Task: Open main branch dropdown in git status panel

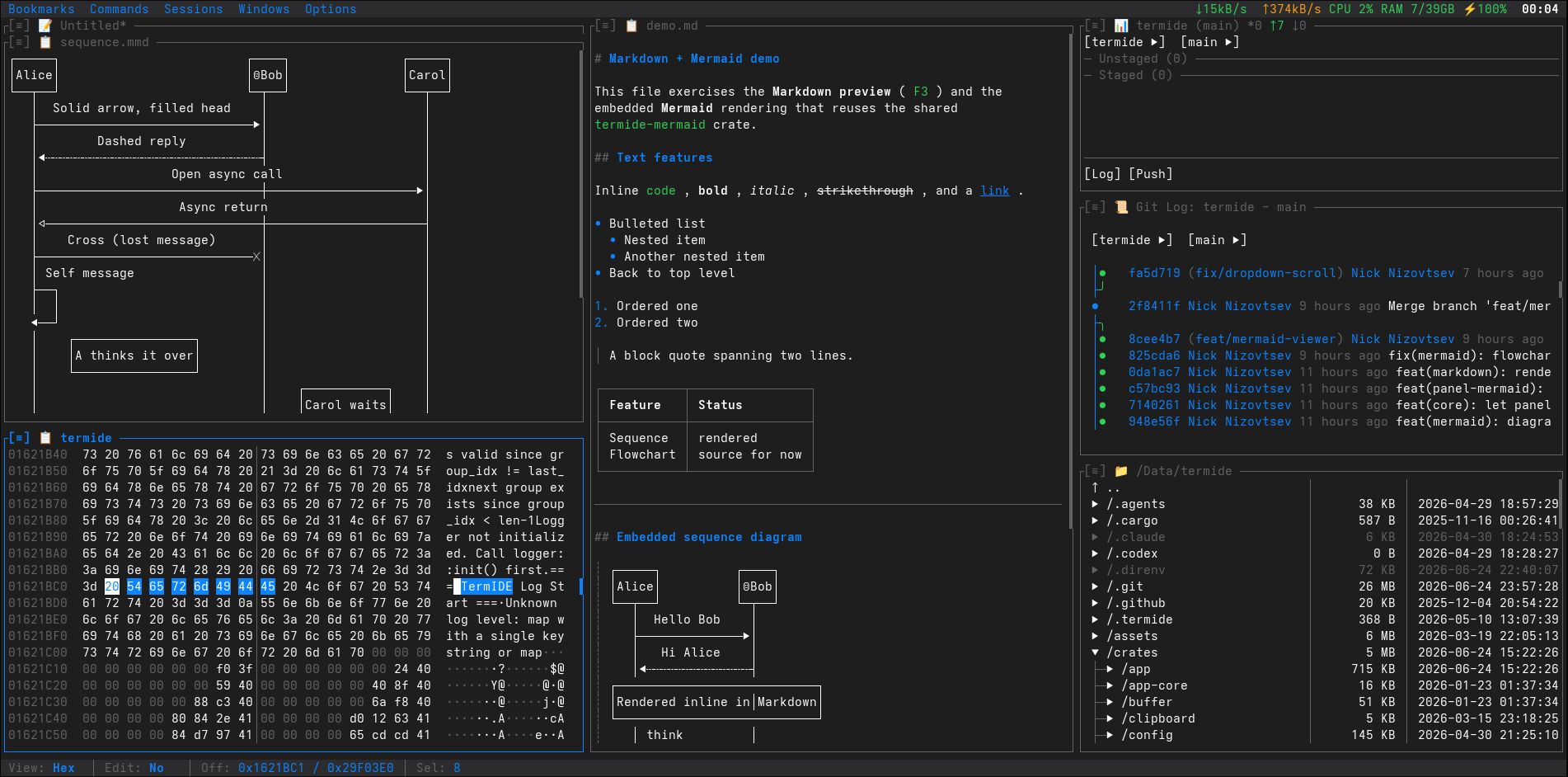Action: 1210,42
